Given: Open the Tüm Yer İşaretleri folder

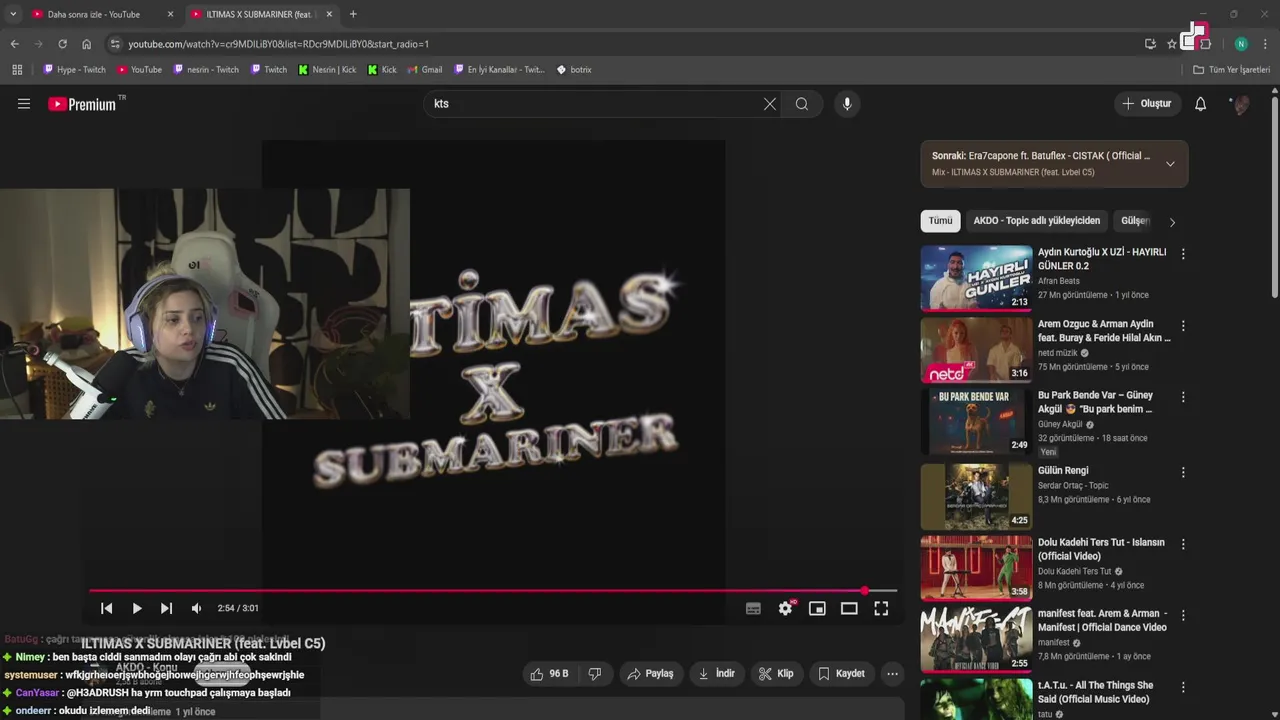Looking at the screenshot, I should [1232, 70].
